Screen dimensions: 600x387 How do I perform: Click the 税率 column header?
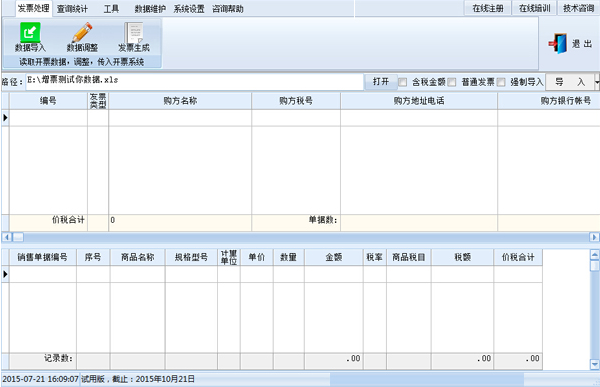point(375,257)
